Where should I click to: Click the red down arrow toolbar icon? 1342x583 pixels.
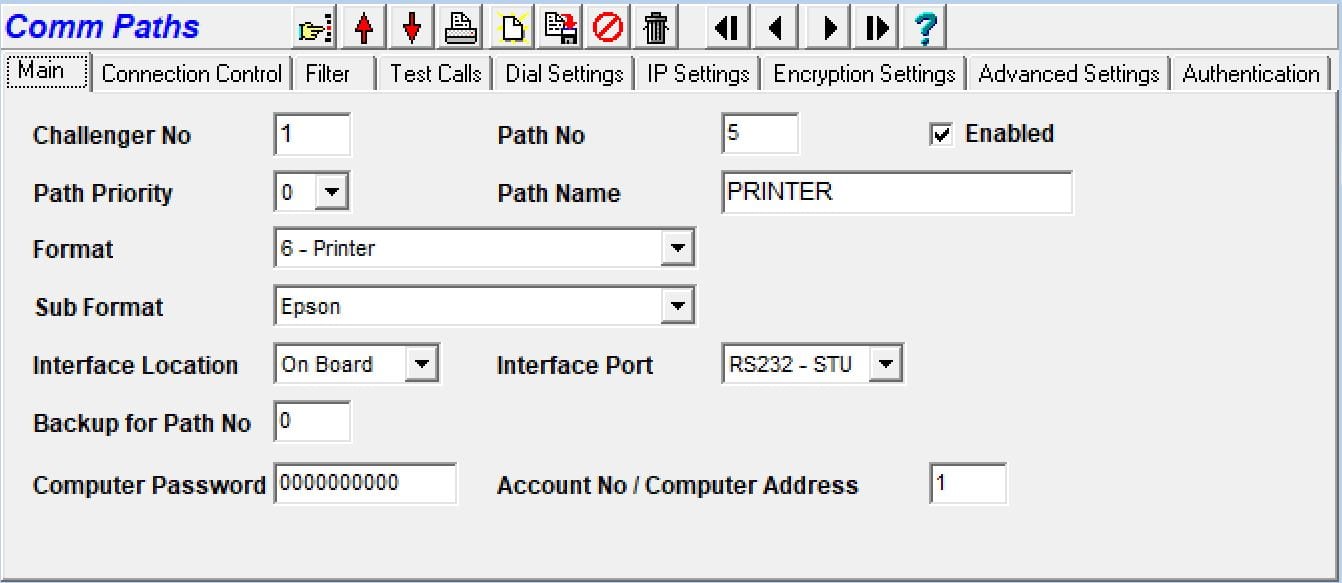tap(411, 27)
